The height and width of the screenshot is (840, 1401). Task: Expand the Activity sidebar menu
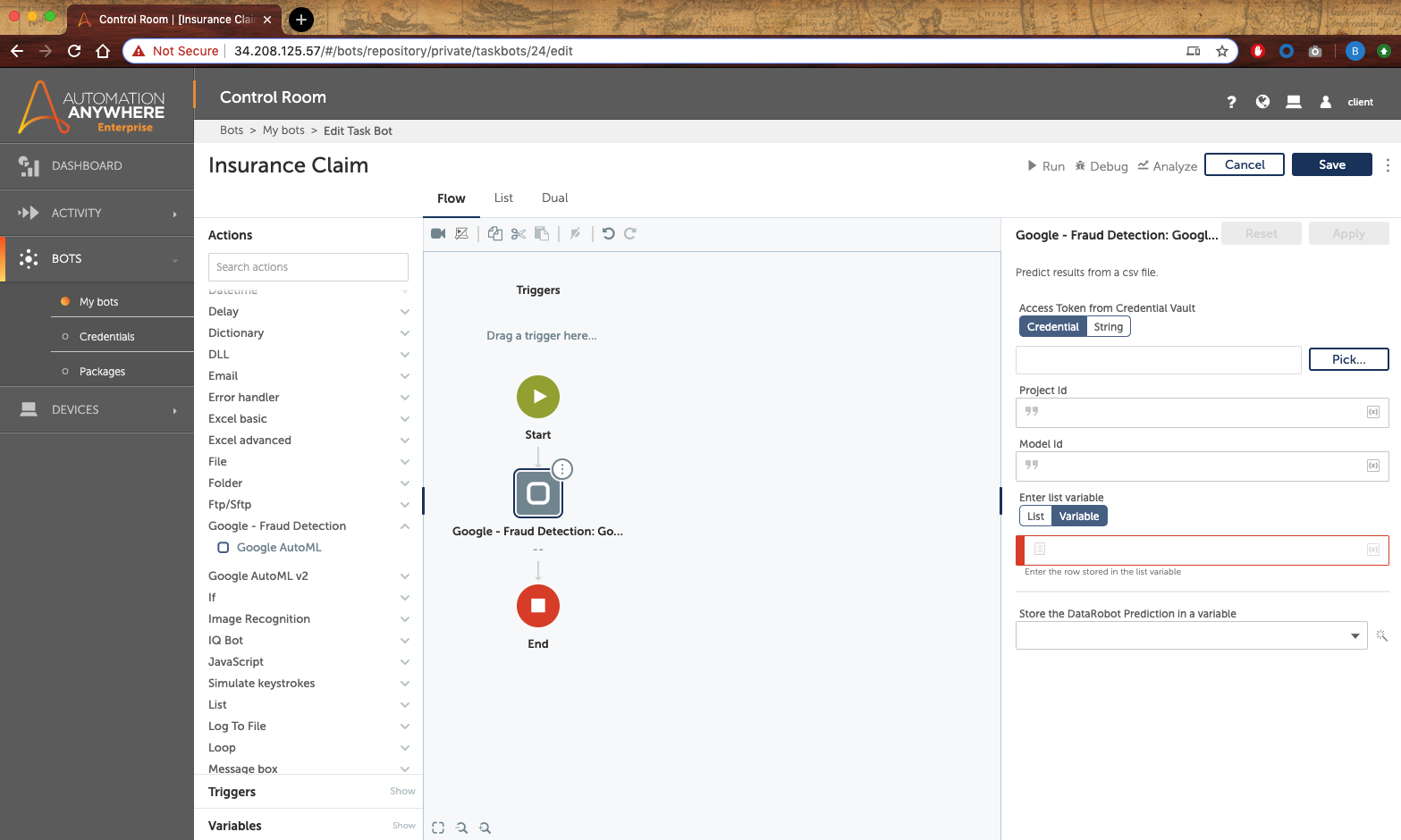[x=97, y=214]
